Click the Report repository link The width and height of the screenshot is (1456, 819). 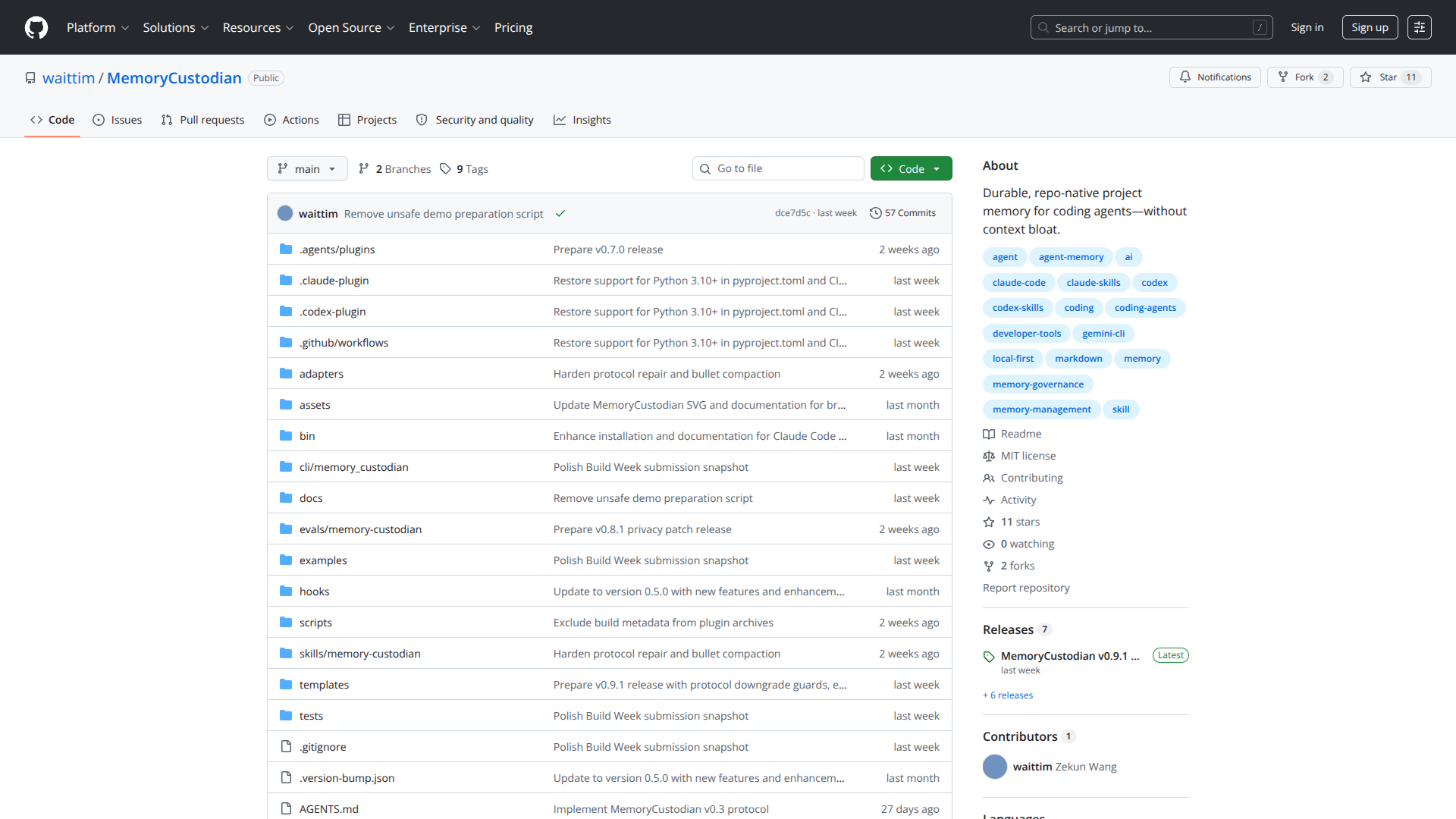click(1026, 588)
